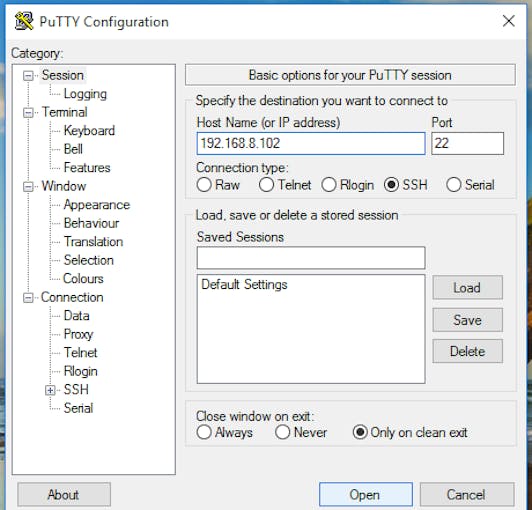Collapse the Connection category node
This screenshot has width=532, height=510.
point(28,298)
